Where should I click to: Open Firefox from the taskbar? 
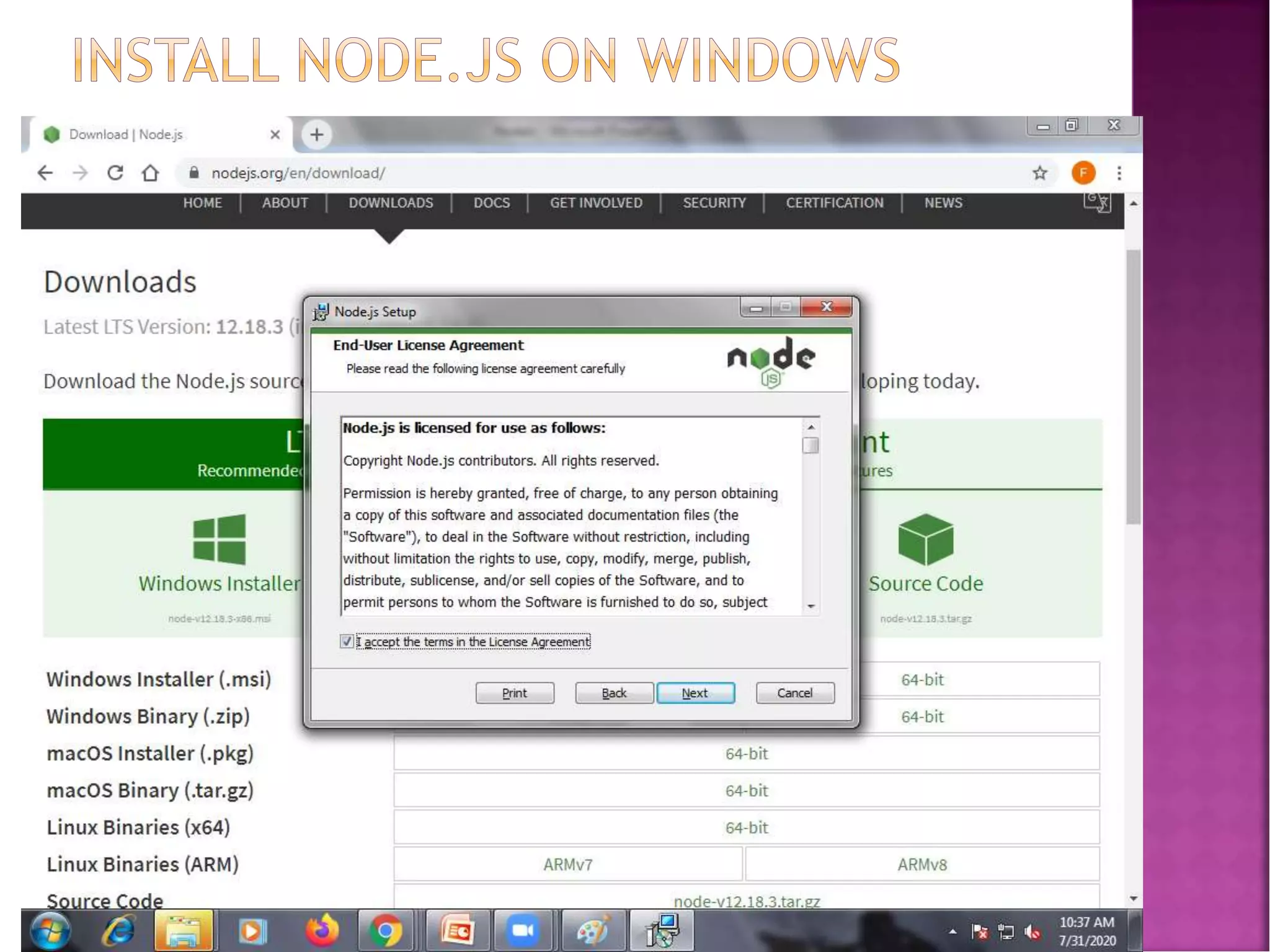pyautogui.click(x=322, y=931)
